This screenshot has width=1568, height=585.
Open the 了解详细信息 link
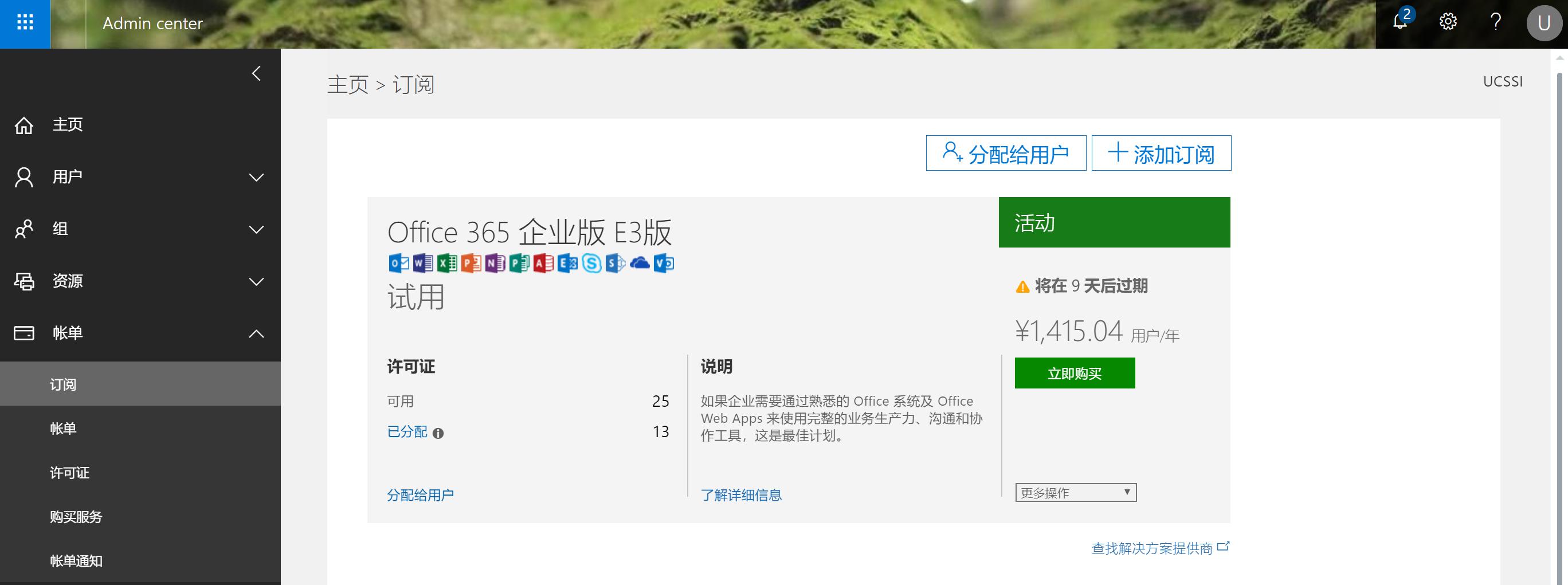coord(741,495)
